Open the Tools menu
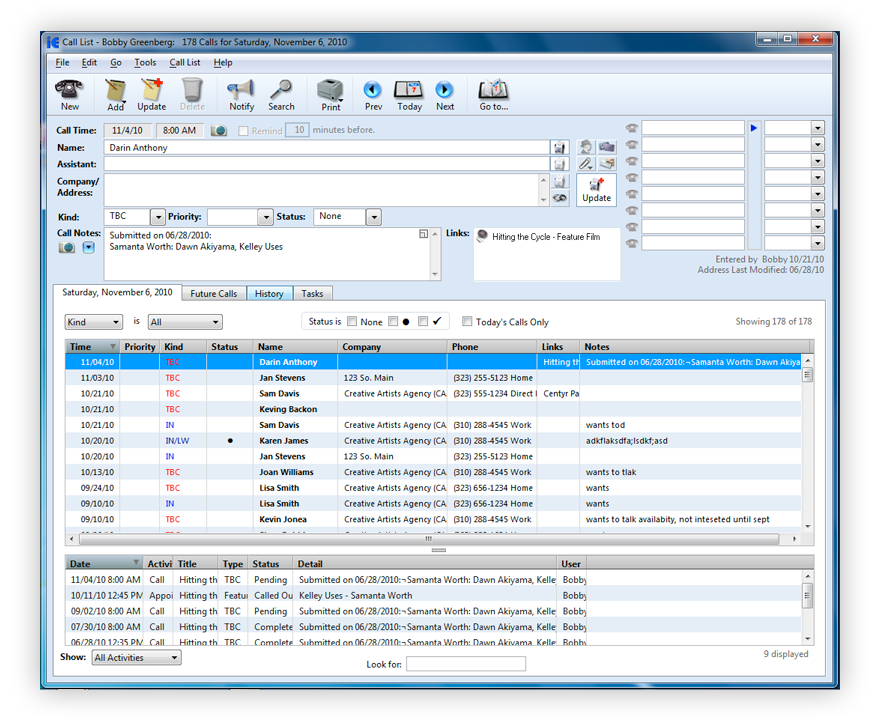Screen dimensions: 880x722 pyautogui.click(x=145, y=62)
